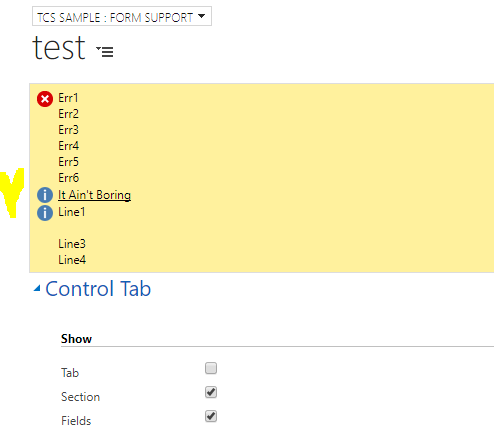The width and height of the screenshot is (494, 443).
Task: Open the record menu icon next to test
Action: pos(105,52)
